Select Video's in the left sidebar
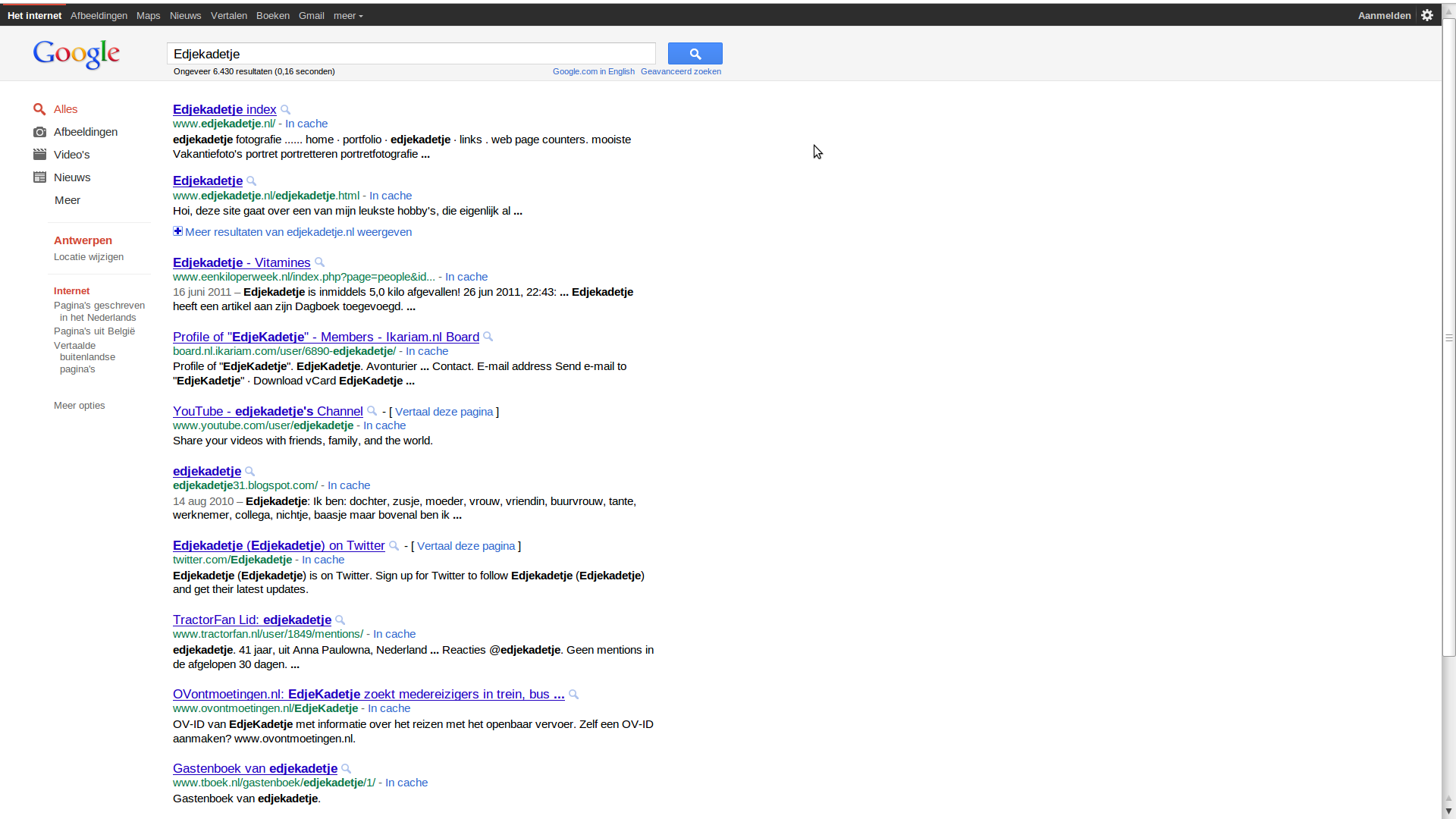Image resolution: width=1456 pixels, height=819 pixels. point(71,155)
